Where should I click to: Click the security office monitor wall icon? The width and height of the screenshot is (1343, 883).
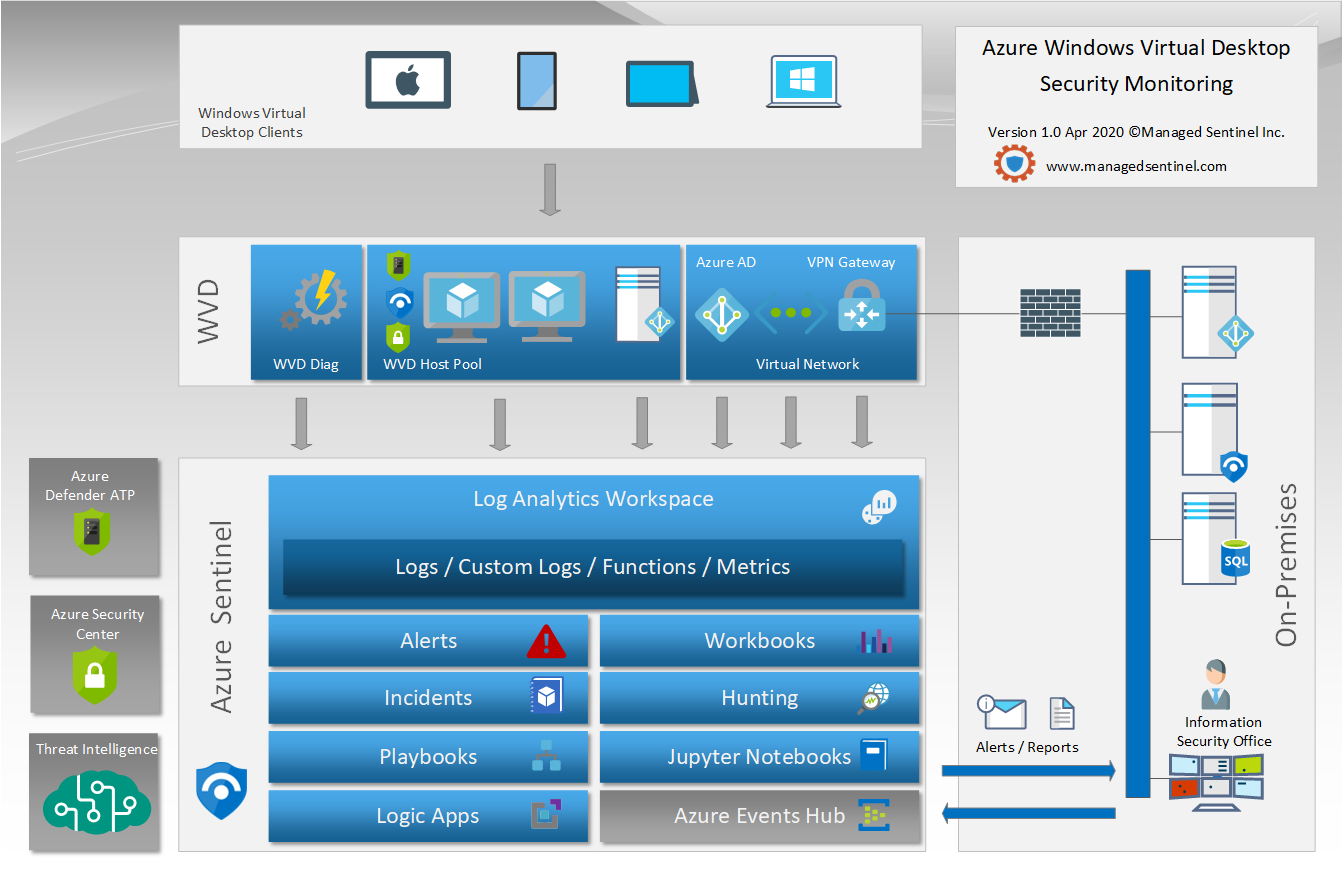click(1216, 782)
